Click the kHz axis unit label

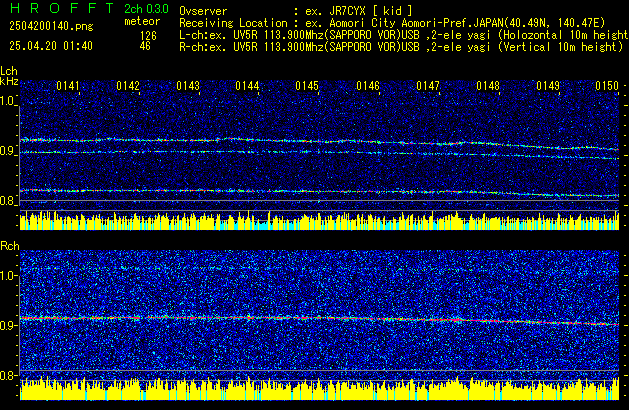click(x=9, y=81)
